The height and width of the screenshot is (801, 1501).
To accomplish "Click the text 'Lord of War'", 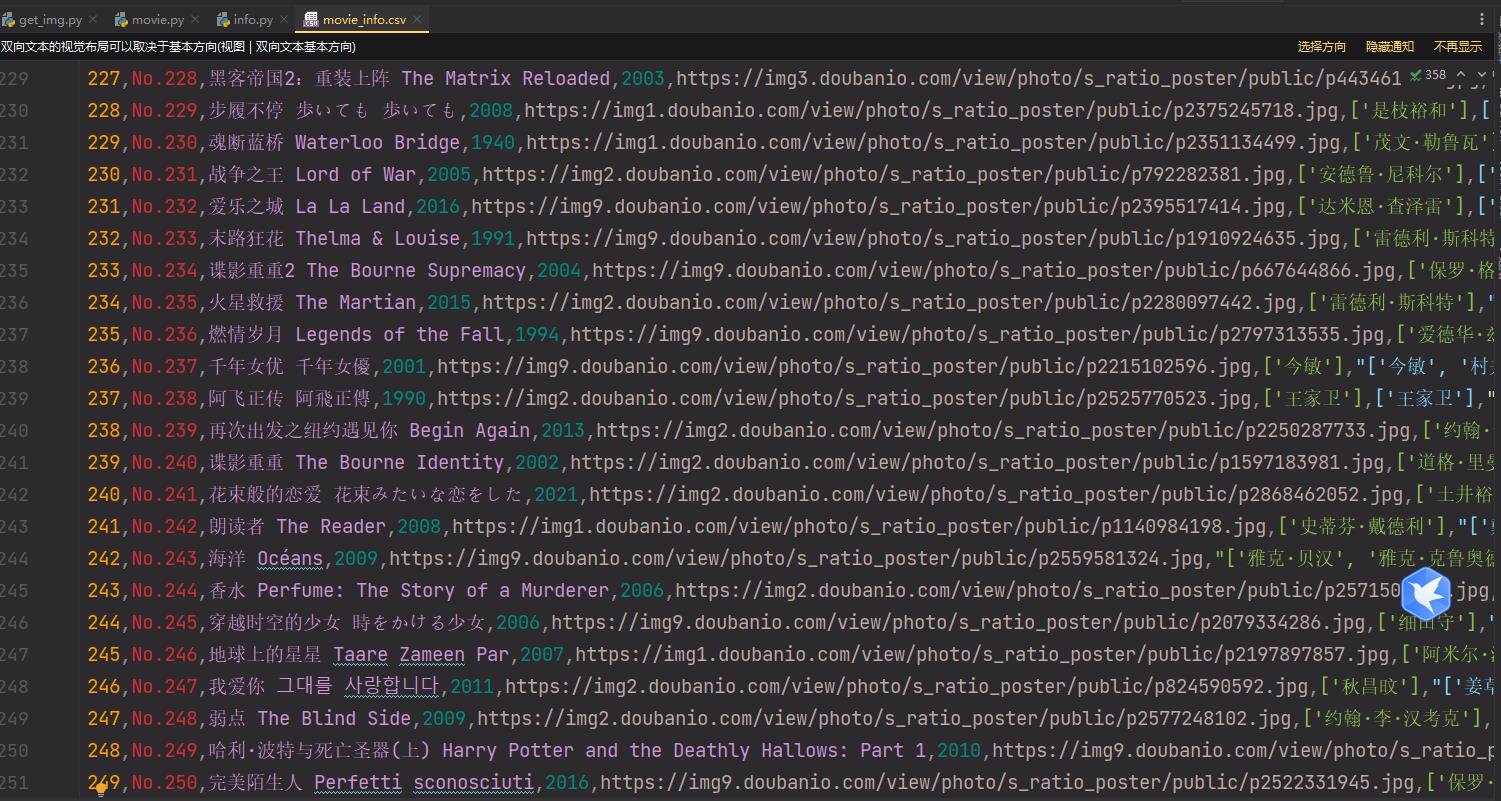I will (x=355, y=174).
